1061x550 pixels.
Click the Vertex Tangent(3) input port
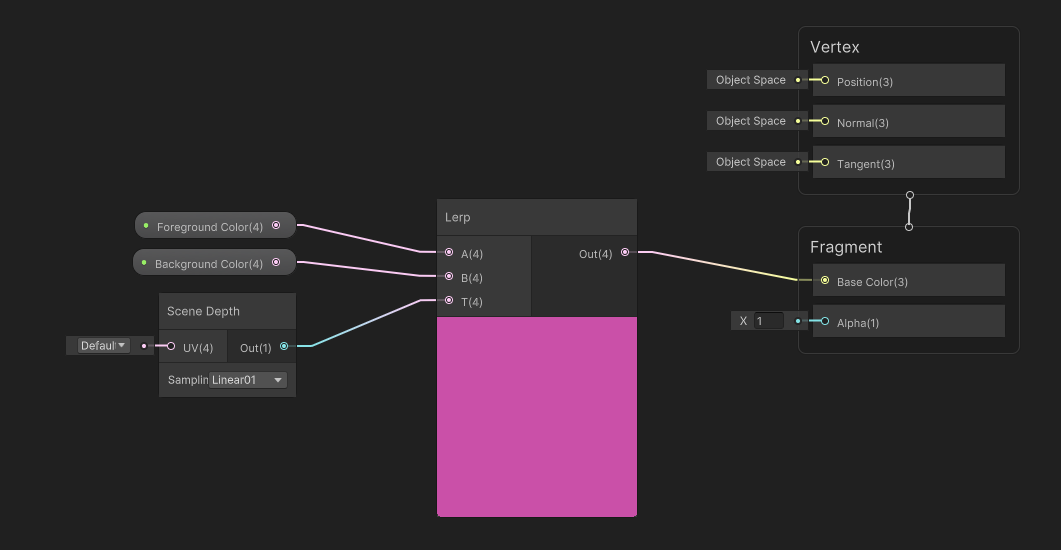tap(825, 162)
